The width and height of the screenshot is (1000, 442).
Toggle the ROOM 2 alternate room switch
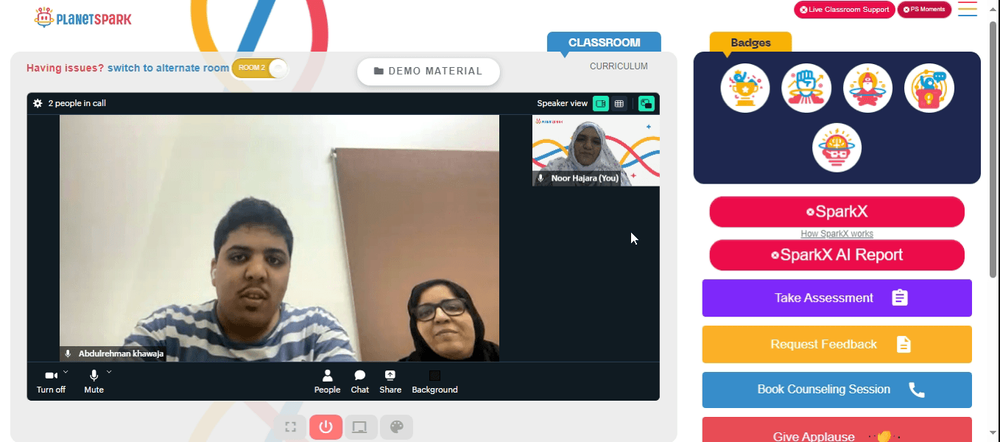click(x=260, y=68)
